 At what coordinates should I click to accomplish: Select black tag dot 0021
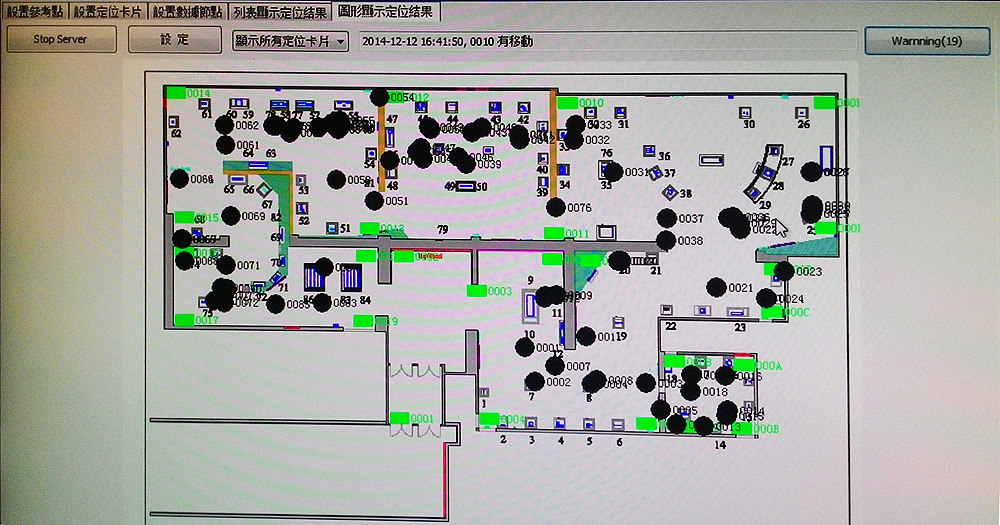point(717,288)
